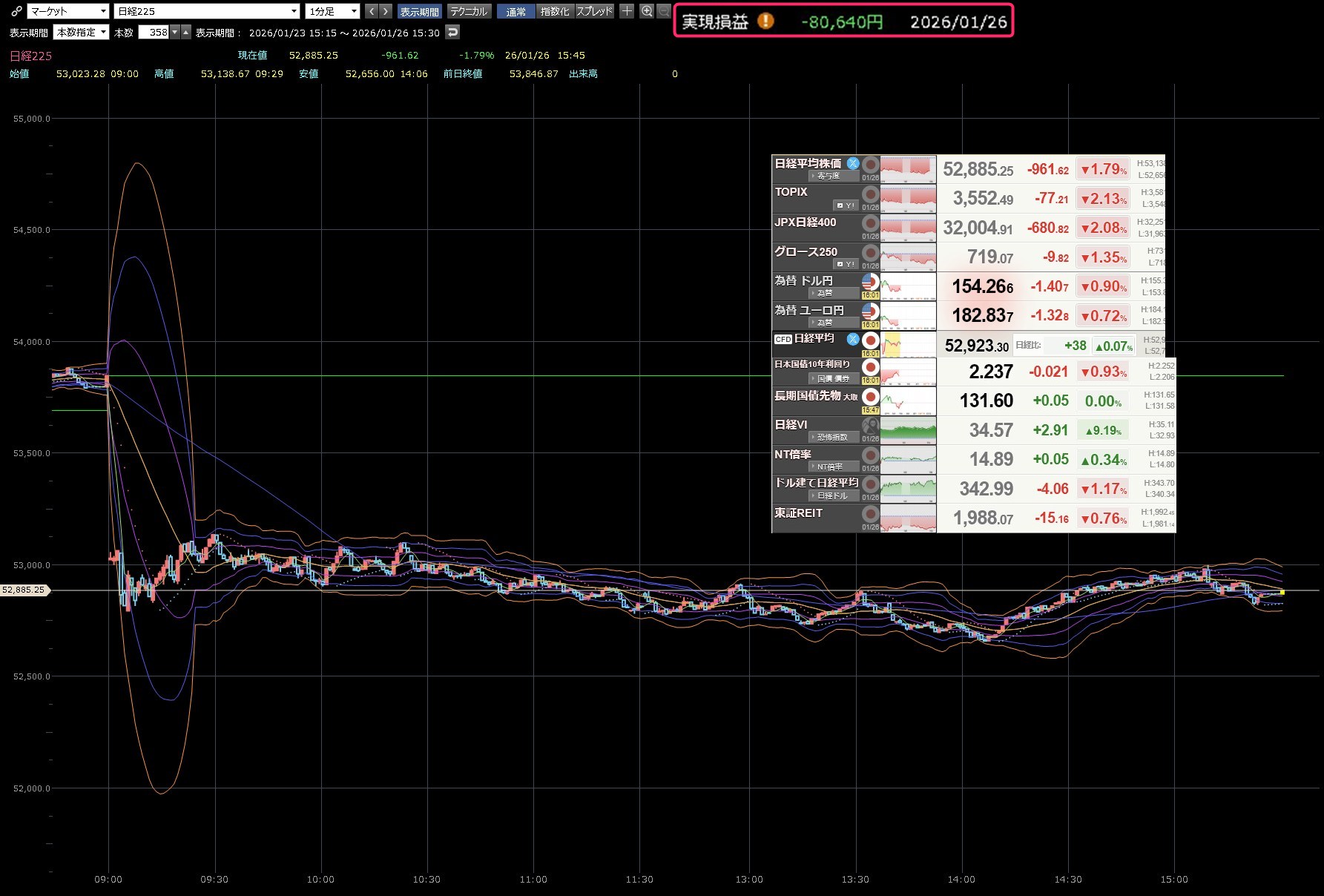Click the X icon beside 日経平均株価

click(853, 163)
